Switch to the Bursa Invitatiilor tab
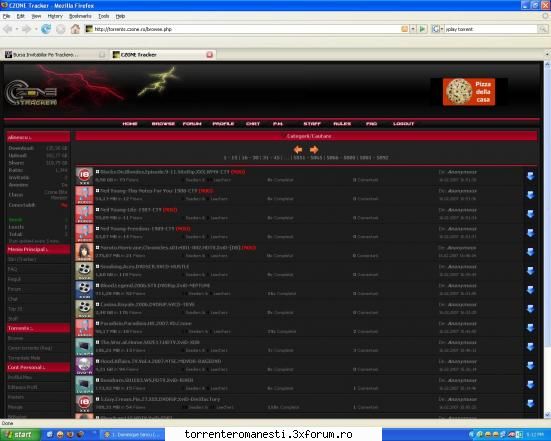551x441 pixels. point(54,54)
